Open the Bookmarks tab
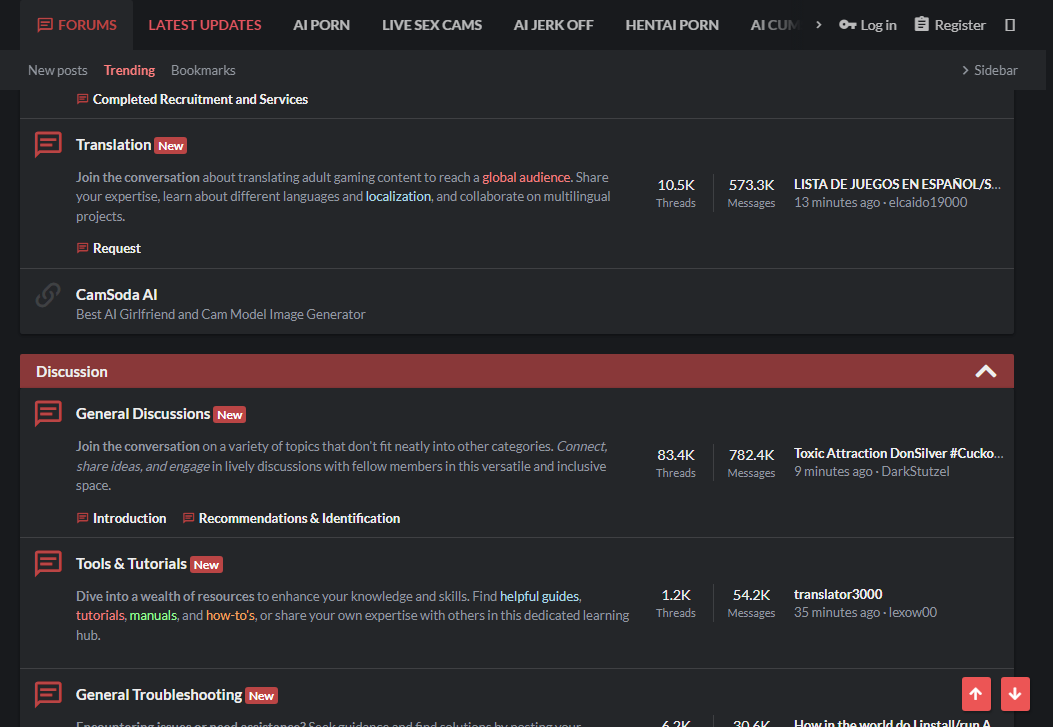Viewport: 1053px width, 727px height. click(x=203, y=70)
